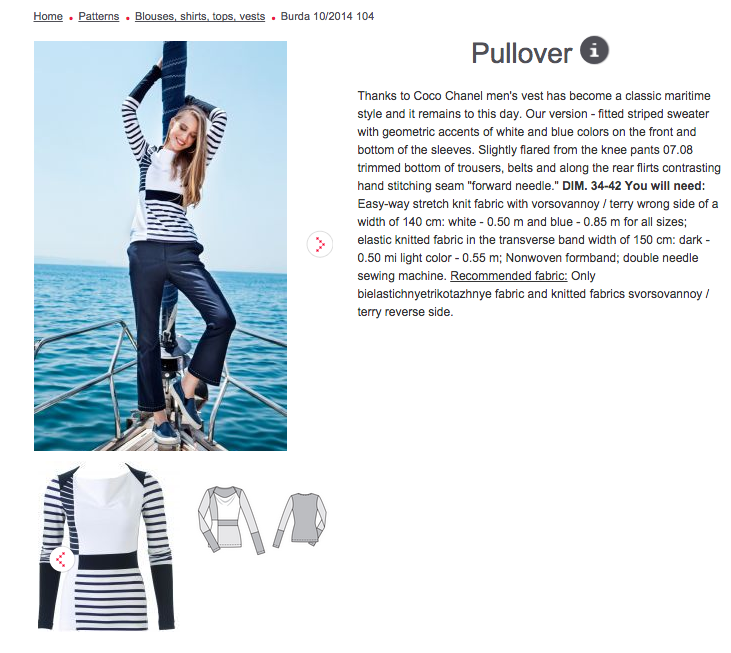Image resolution: width=731 pixels, height=653 pixels.
Task: Click the red dot after Patterns
Action: coord(127,19)
